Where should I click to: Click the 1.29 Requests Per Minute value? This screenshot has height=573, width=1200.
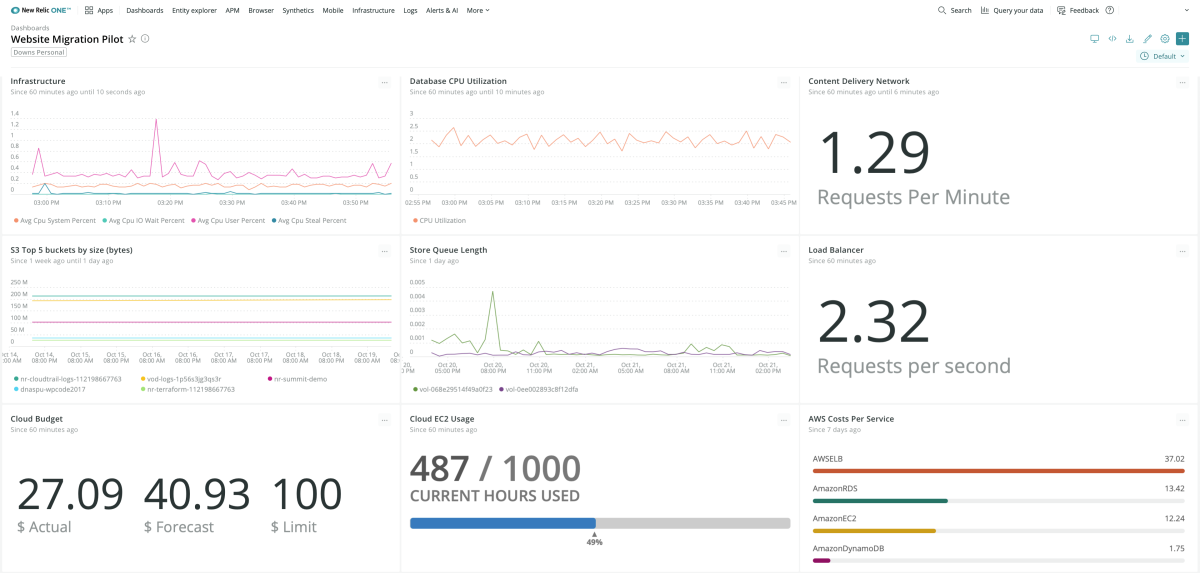pos(874,153)
